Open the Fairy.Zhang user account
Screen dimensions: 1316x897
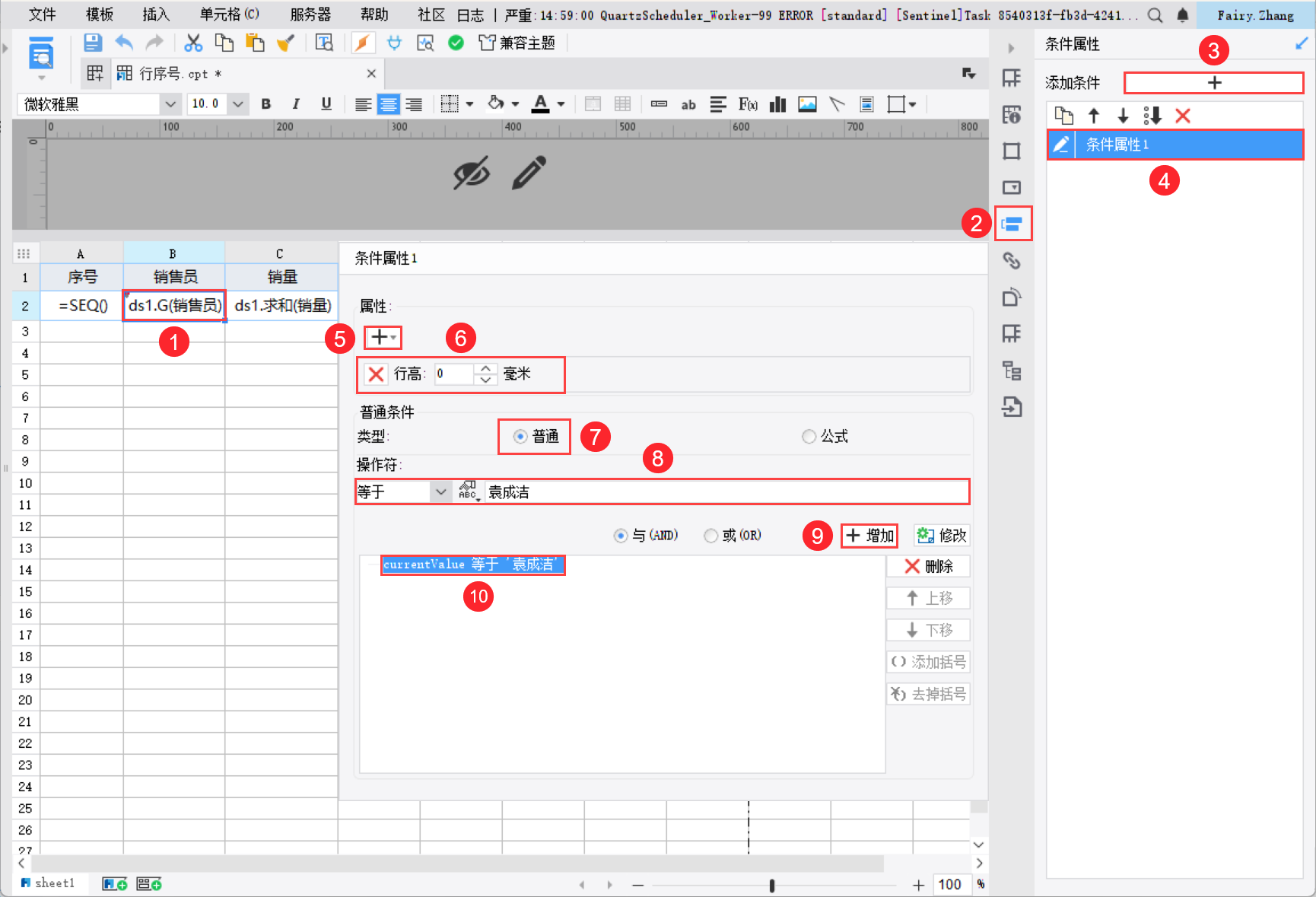click(x=1255, y=15)
